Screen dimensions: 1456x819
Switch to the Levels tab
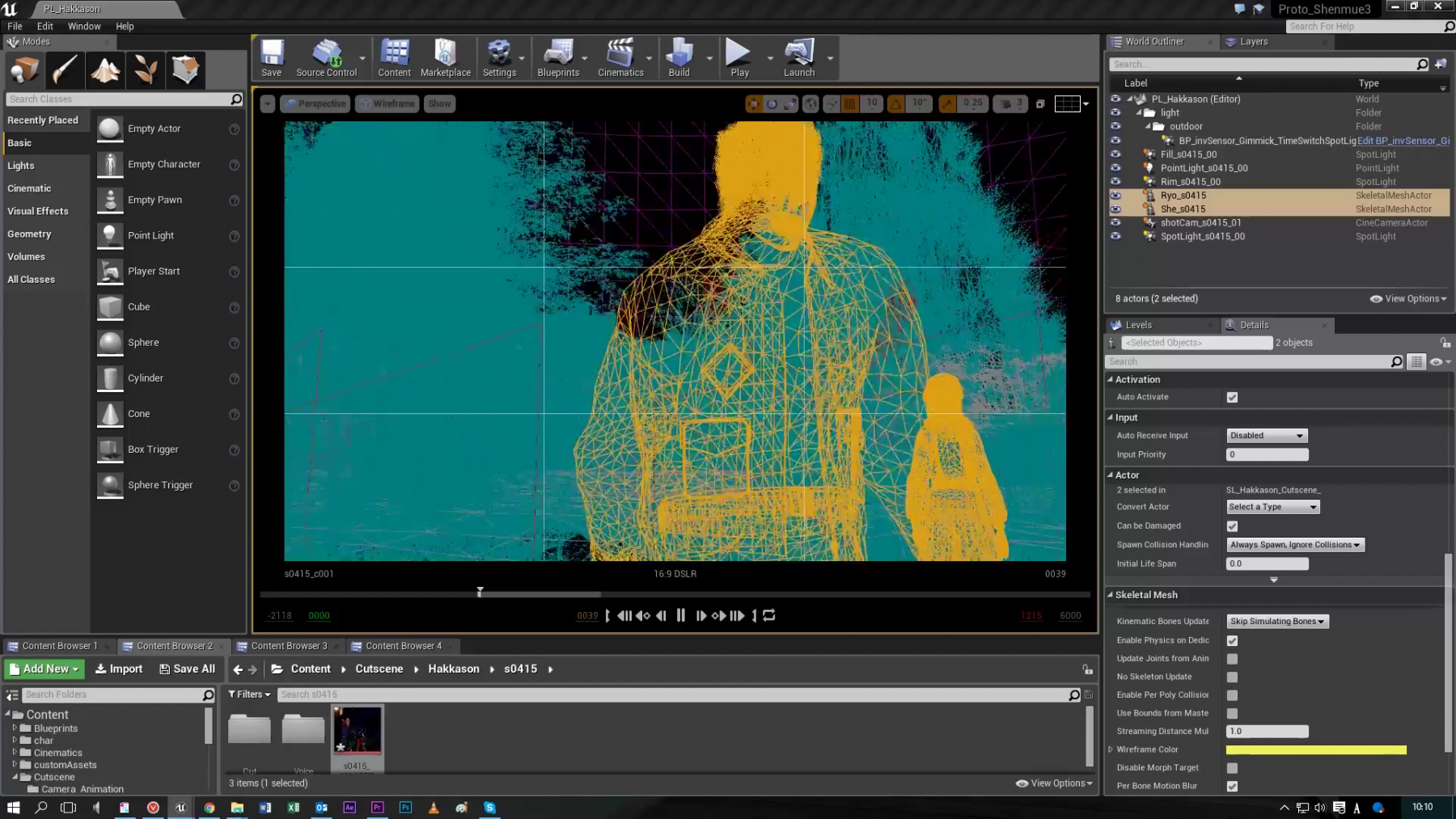tap(1138, 325)
